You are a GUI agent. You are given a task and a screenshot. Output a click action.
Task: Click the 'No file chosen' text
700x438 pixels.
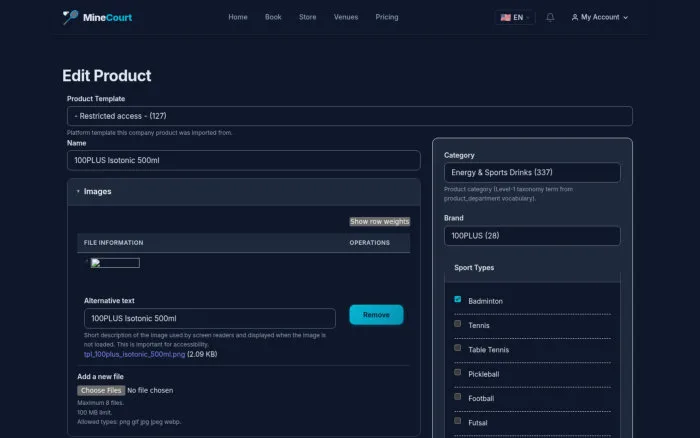[x=150, y=390]
